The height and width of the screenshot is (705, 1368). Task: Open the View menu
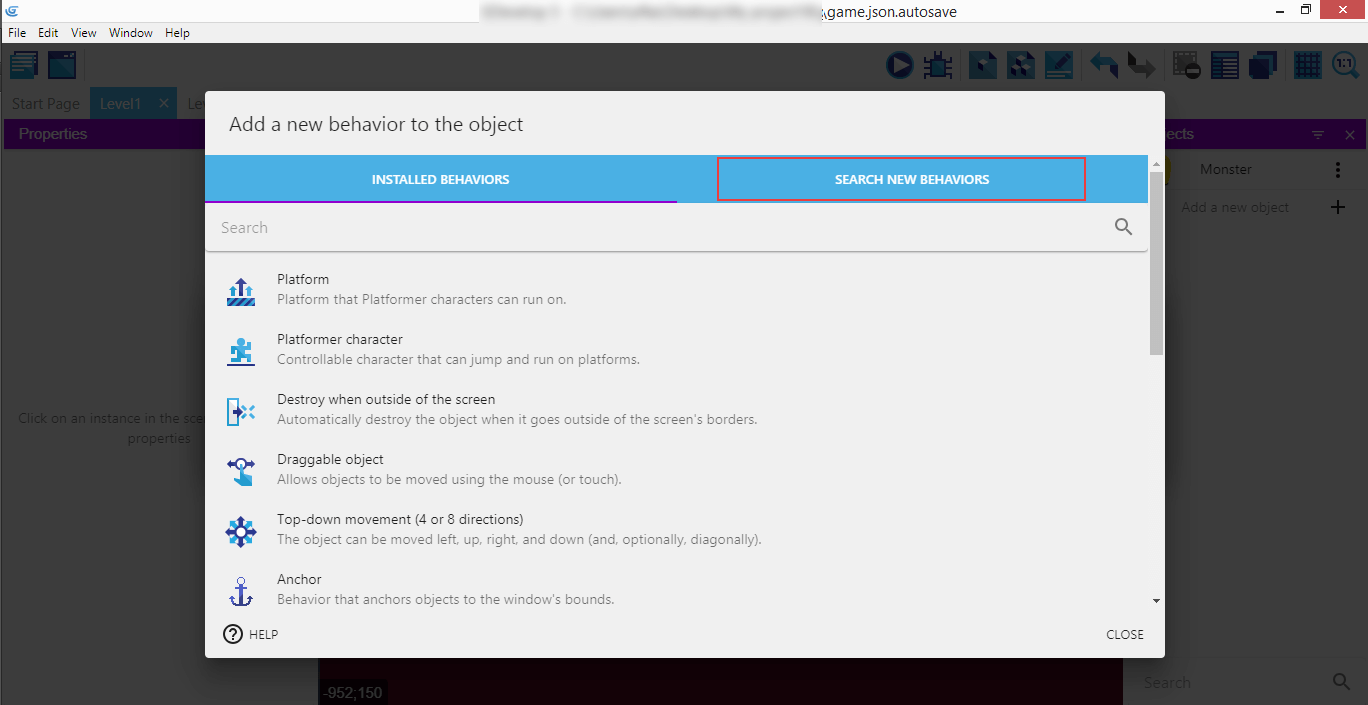click(x=84, y=33)
